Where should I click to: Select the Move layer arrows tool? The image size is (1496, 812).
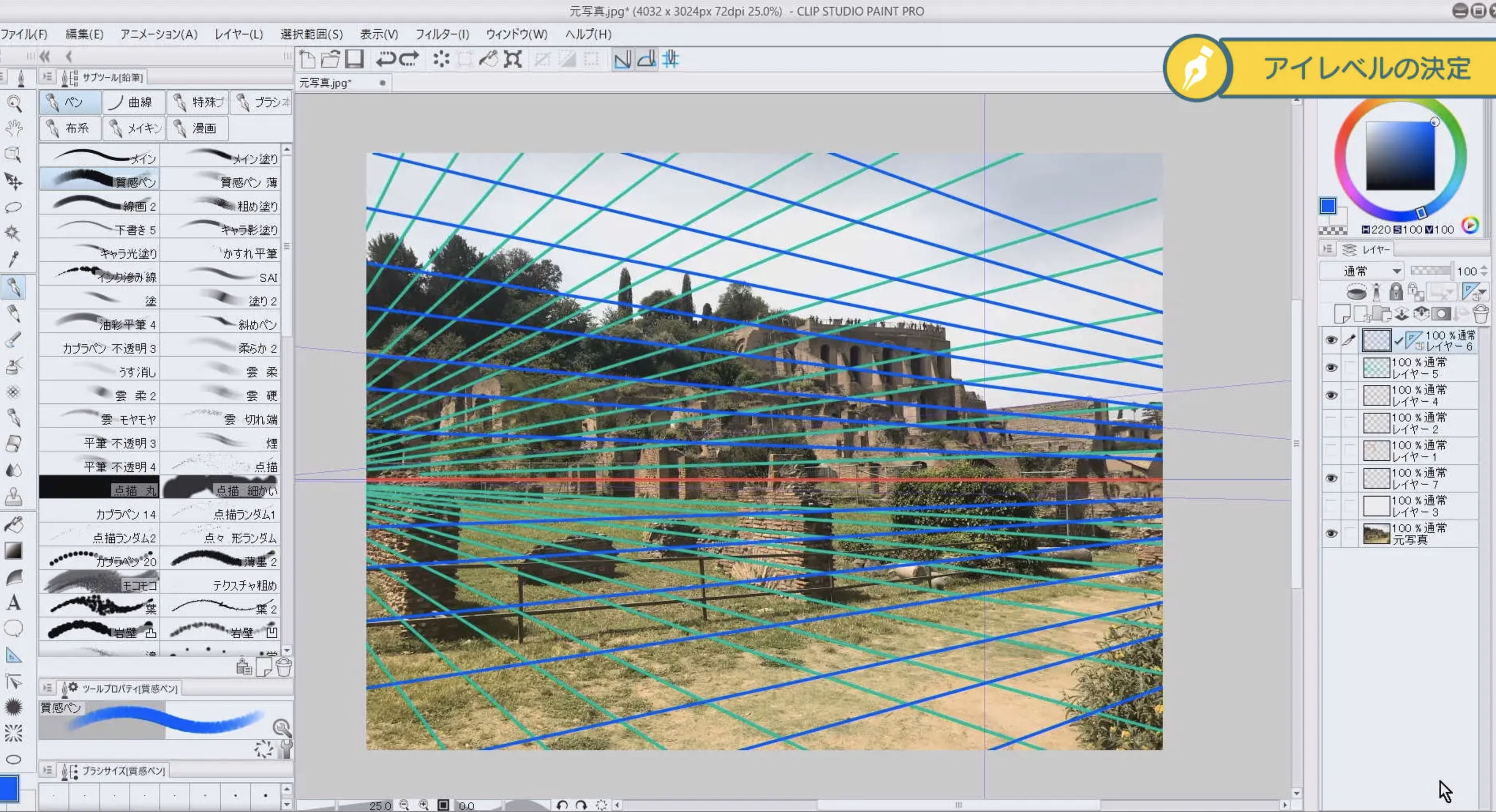tap(14, 182)
